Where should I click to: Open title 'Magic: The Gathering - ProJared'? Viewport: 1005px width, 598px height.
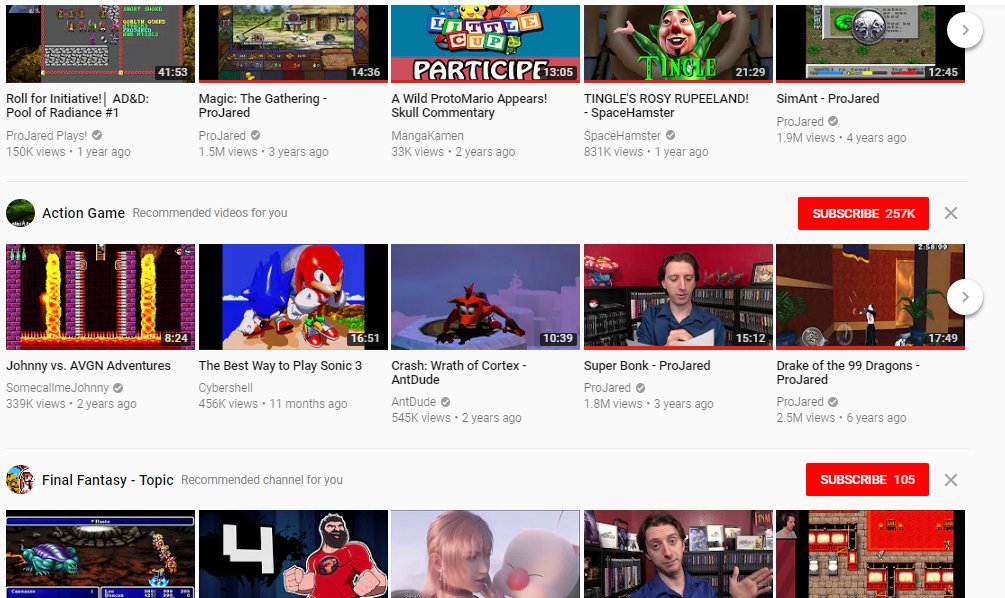point(263,105)
